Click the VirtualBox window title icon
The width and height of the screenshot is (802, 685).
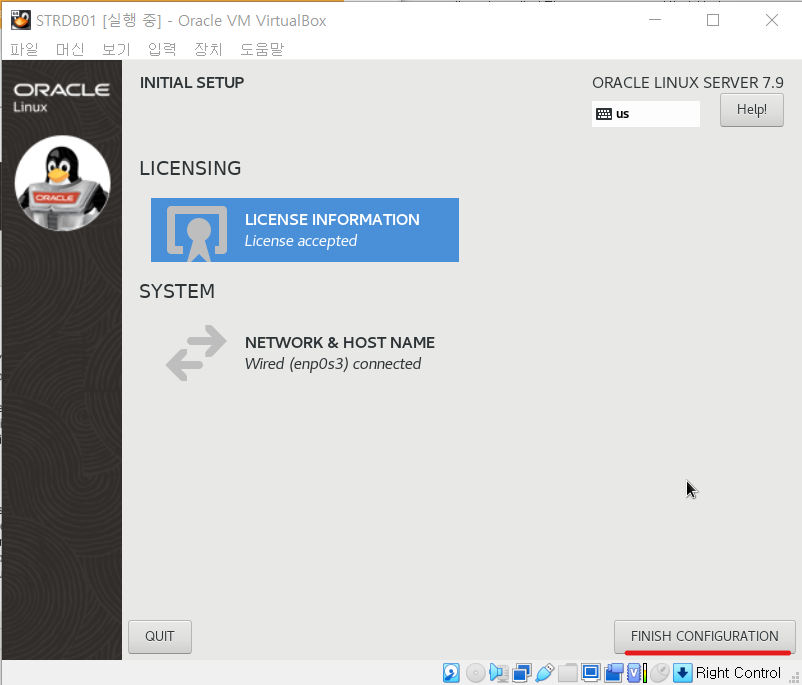[20, 20]
